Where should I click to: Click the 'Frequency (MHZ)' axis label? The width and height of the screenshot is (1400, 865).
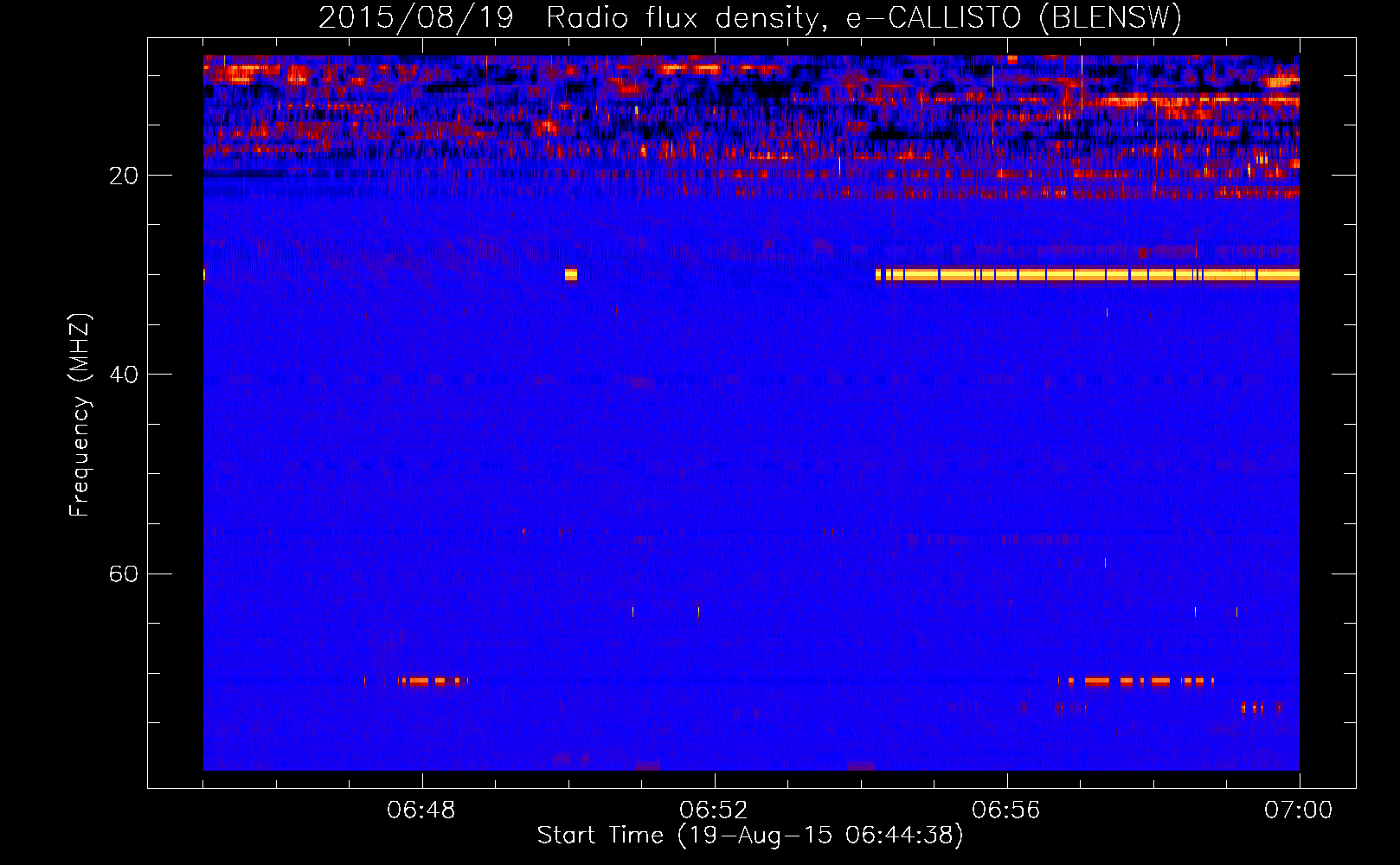pos(80,415)
